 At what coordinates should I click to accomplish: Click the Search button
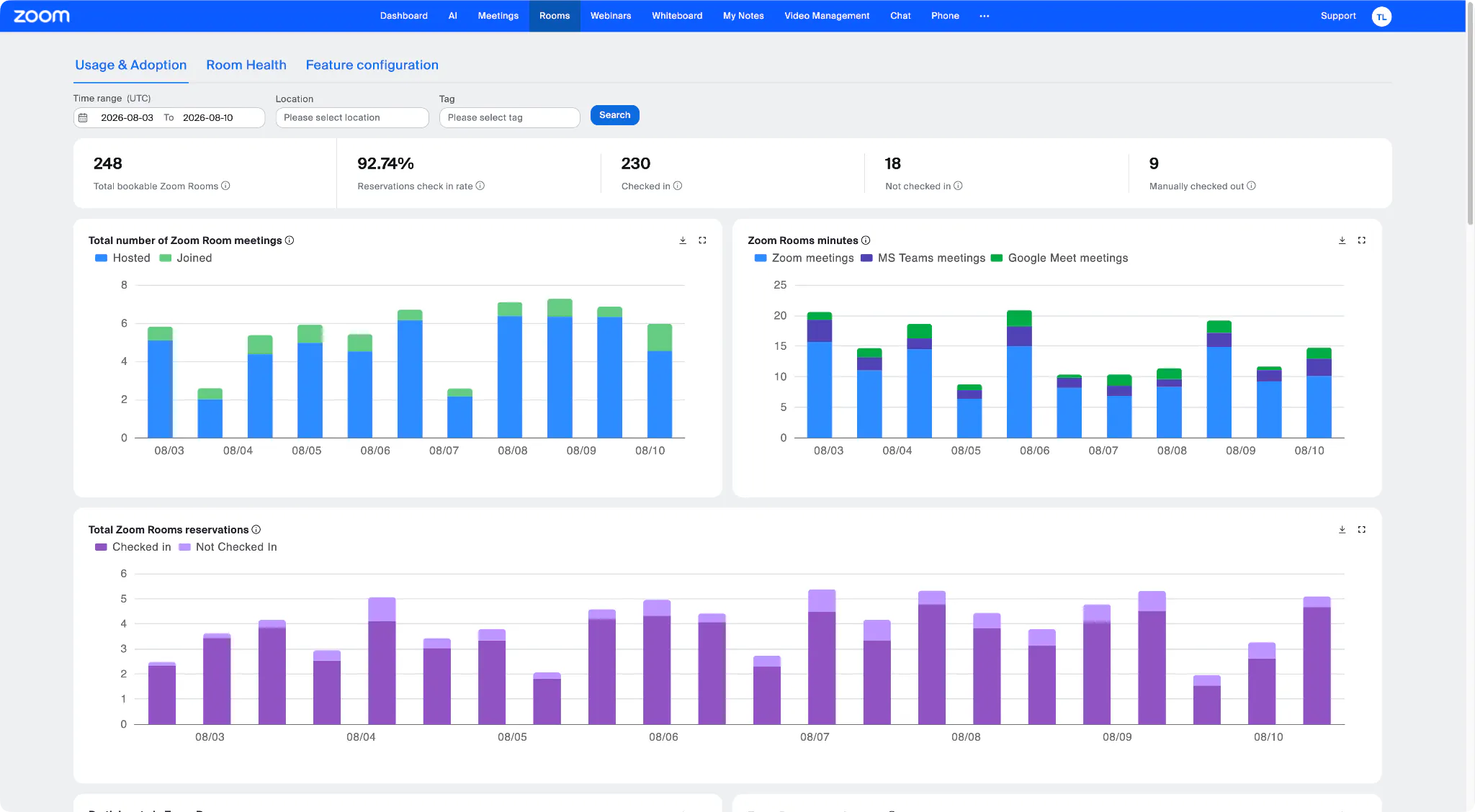tap(615, 115)
